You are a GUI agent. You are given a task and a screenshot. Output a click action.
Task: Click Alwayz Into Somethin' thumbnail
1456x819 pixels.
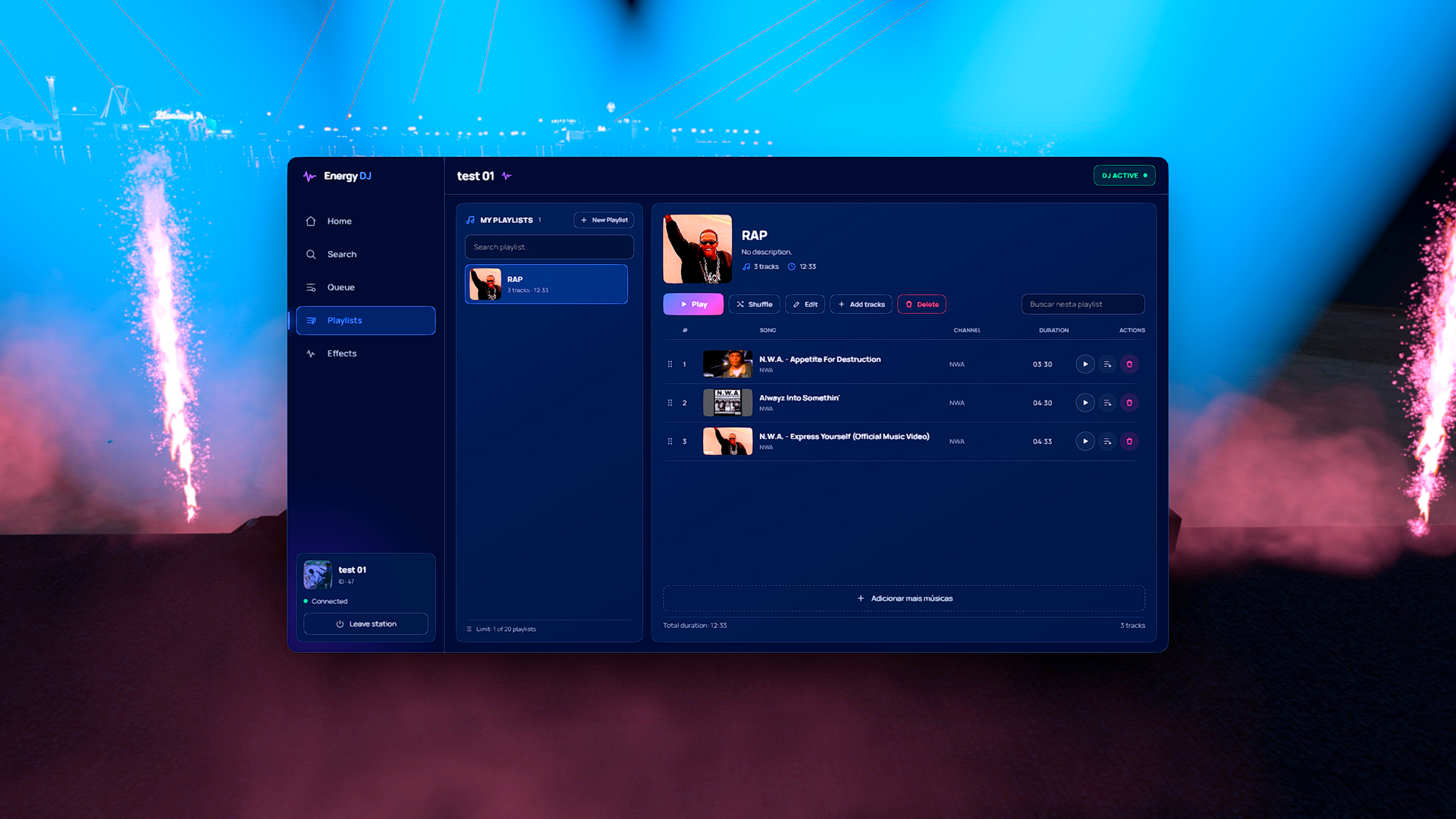pyautogui.click(x=727, y=403)
